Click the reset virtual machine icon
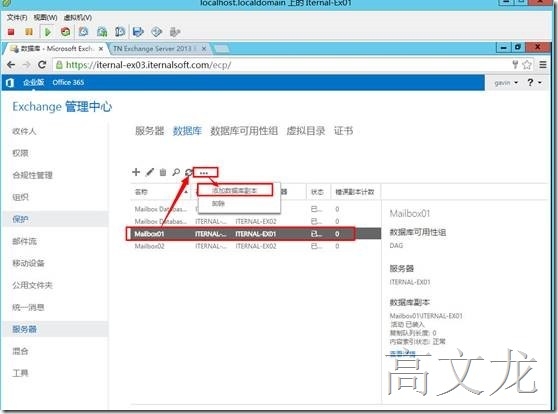The height and width of the screenshot is (414, 558). 65,32
